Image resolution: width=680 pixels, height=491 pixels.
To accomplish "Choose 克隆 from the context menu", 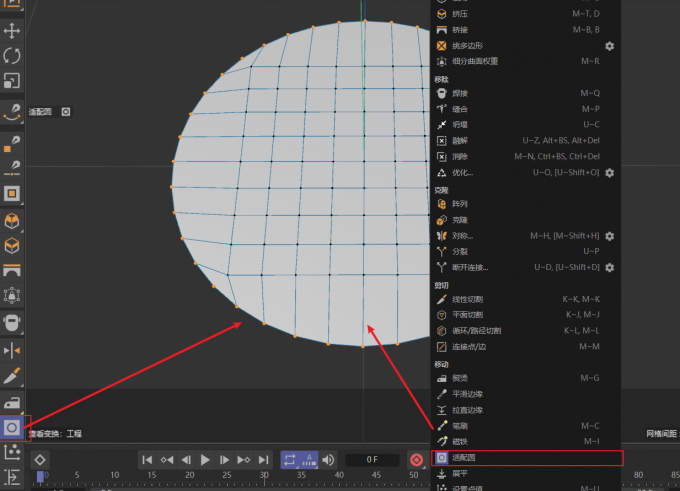I will click(526, 220).
